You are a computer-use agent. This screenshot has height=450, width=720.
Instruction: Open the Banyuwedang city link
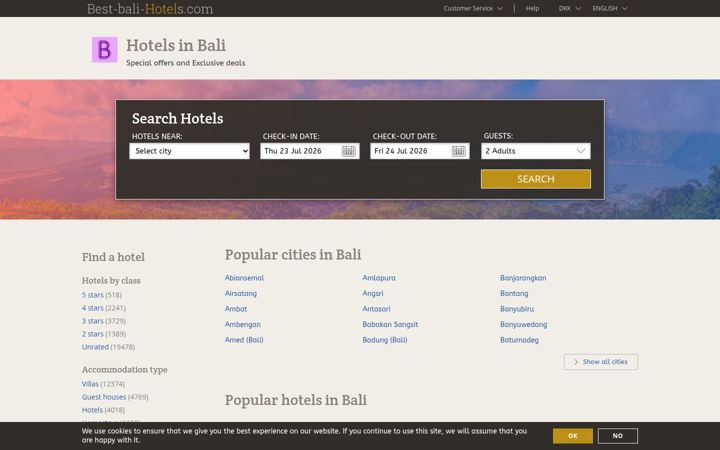pyautogui.click(x=523, y=324)
